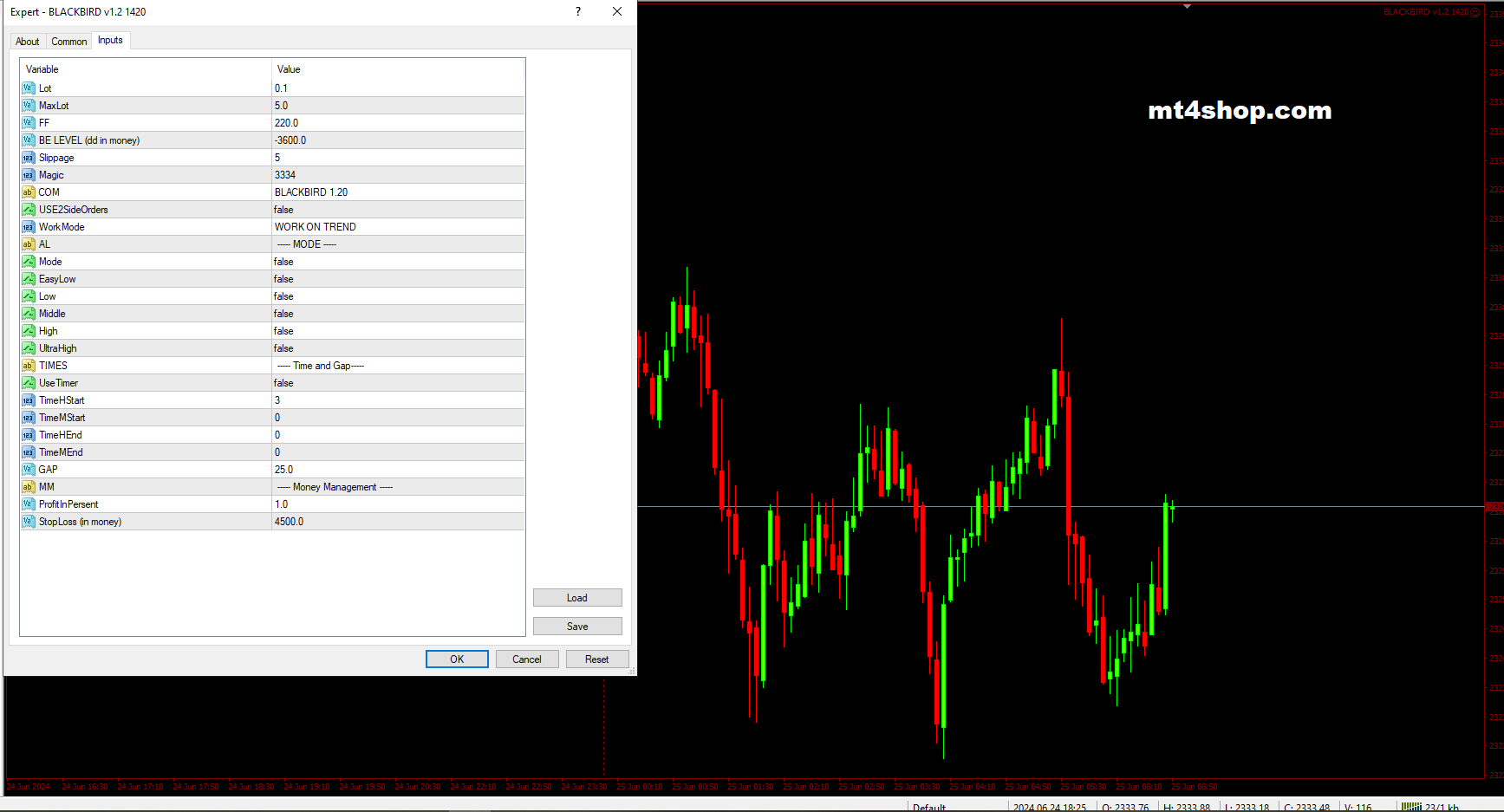The image size is (1504, 812).
Task: Click the Default profile in status bar
Action: click(x=929, y=808)
